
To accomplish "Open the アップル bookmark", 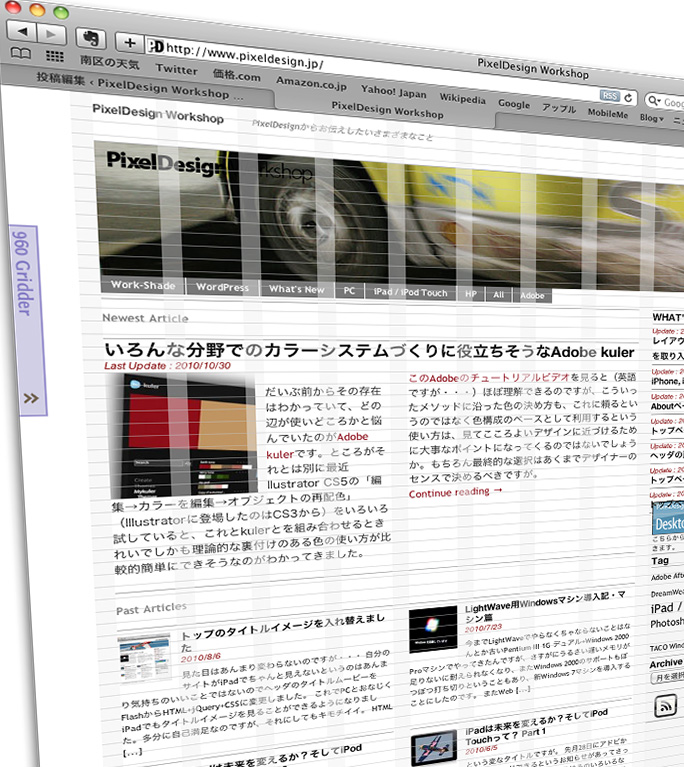I will (559, 108).
